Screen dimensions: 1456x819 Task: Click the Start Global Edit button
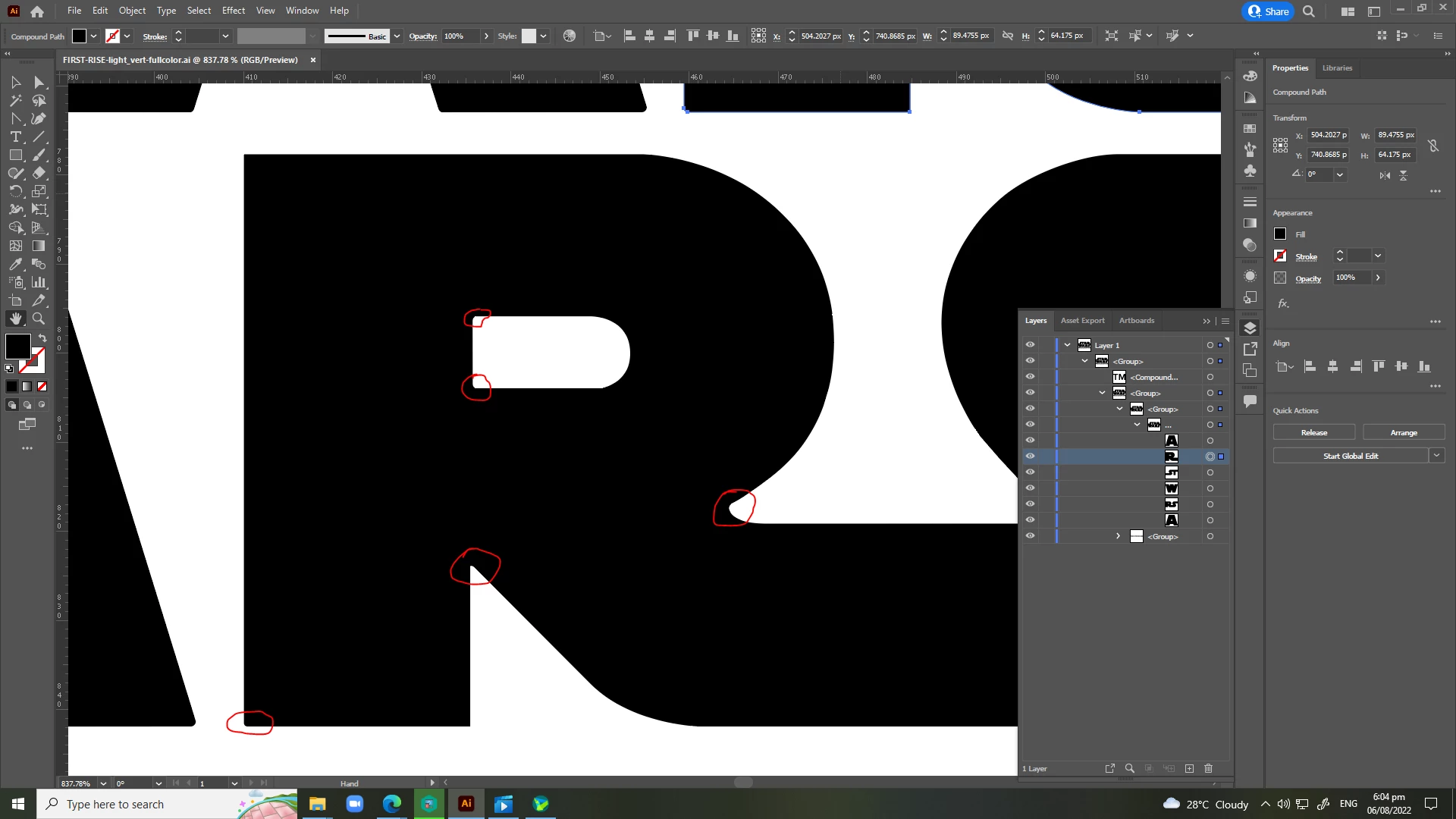tap(1350, 456)
